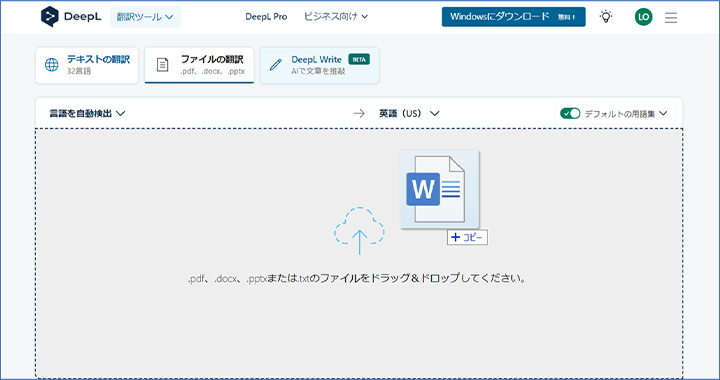The width and height of the screenshot is (720, 380).
Task: Open the hamburger menu icon
Action: (x=671, y=17)
